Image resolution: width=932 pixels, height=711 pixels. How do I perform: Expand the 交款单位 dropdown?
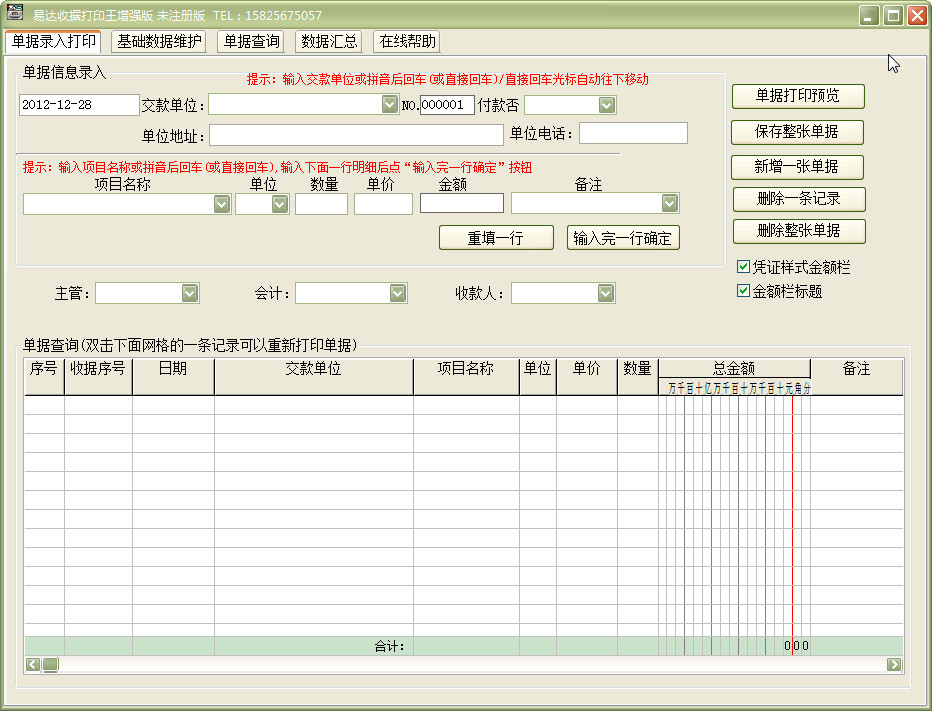[x=389, y=105]
